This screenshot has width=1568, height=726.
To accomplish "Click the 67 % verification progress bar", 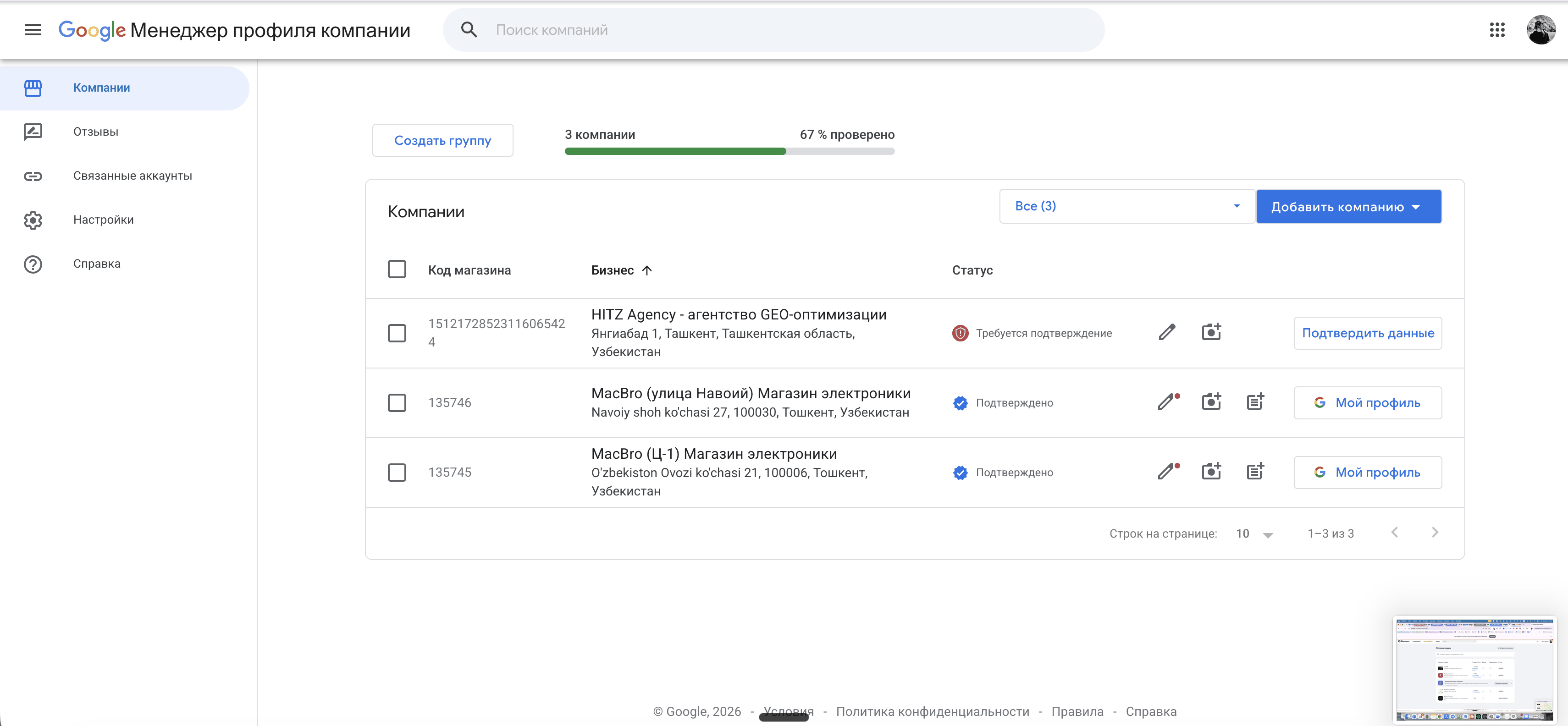I will point(730,152).
